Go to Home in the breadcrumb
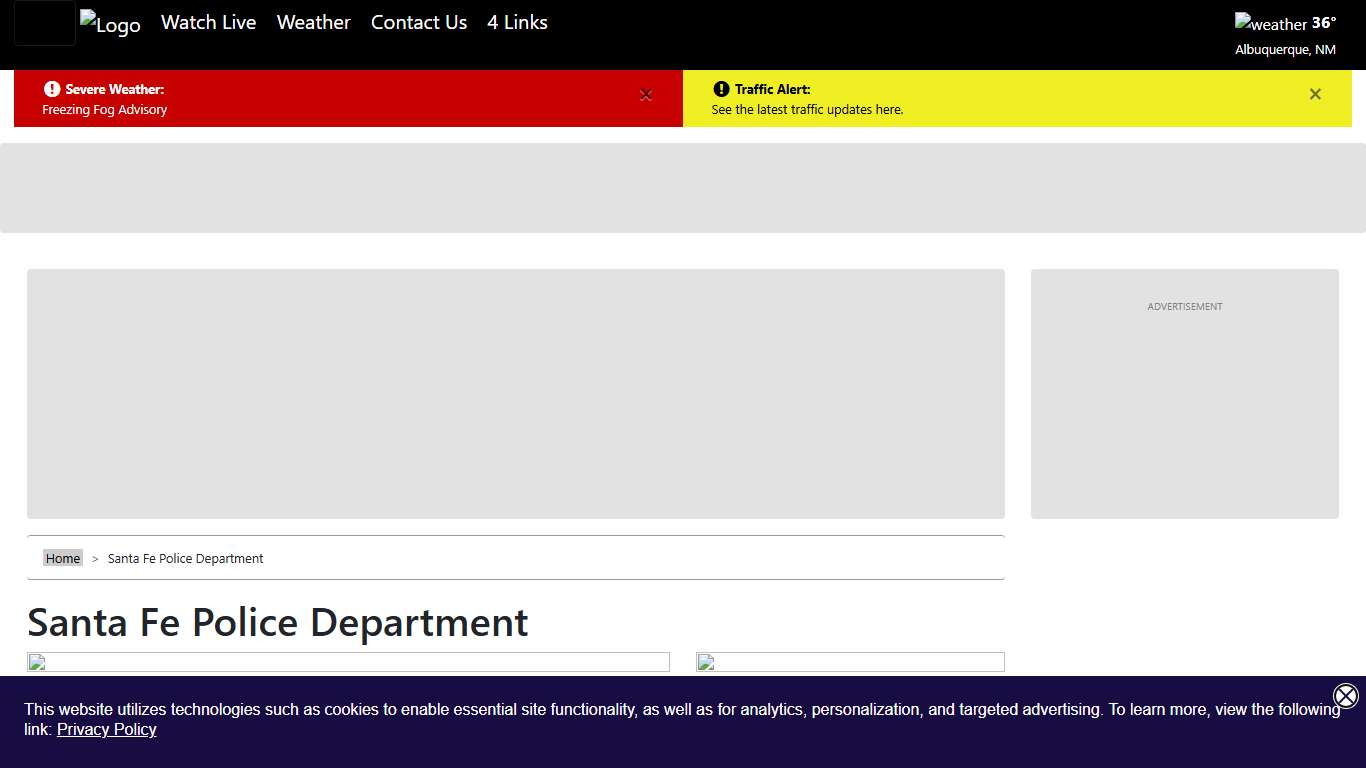 63,558
